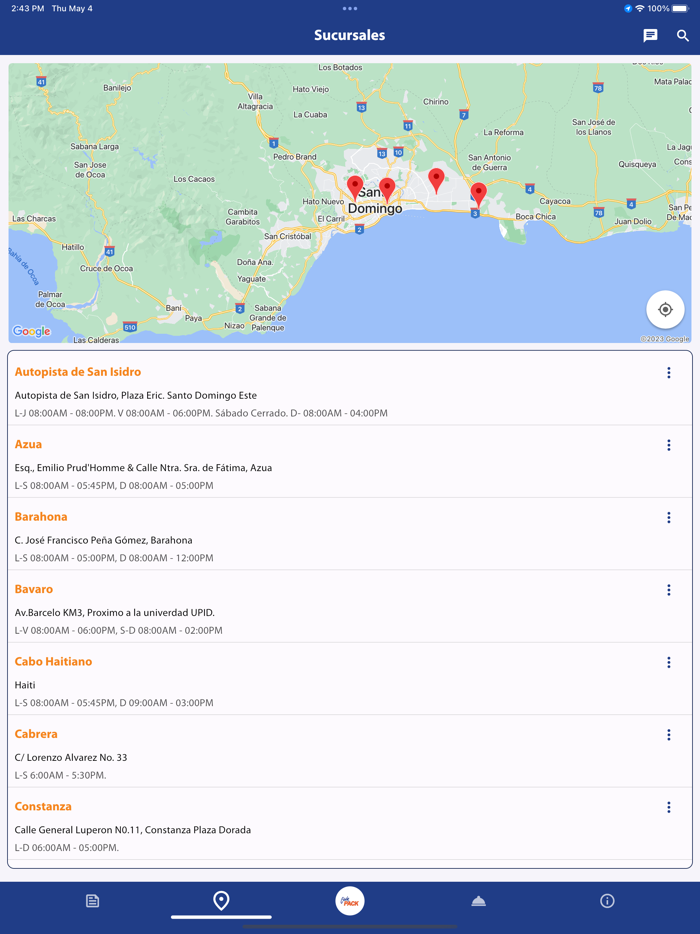The height and width of the screenshot is (934, 700).
Task: Click the 'San Cristóbal' label on map
Action: (x=288, y=236)
